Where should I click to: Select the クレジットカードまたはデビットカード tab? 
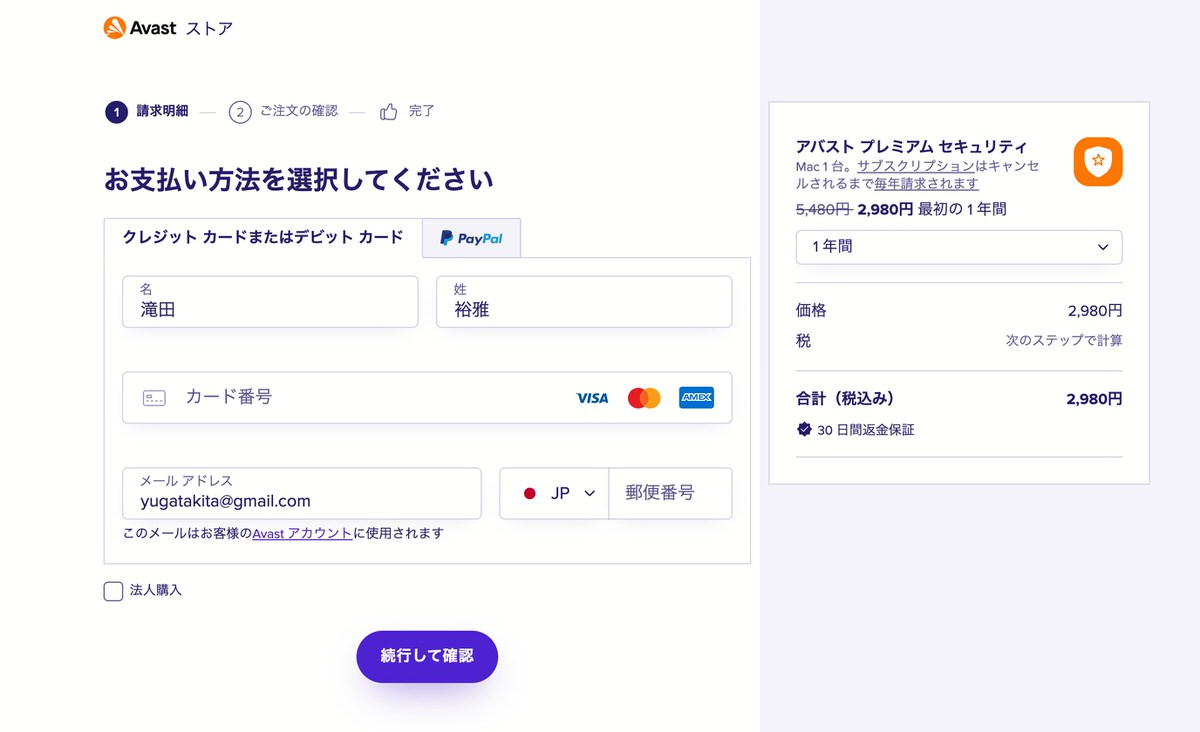pyautogui.click(x=263, y=237)
